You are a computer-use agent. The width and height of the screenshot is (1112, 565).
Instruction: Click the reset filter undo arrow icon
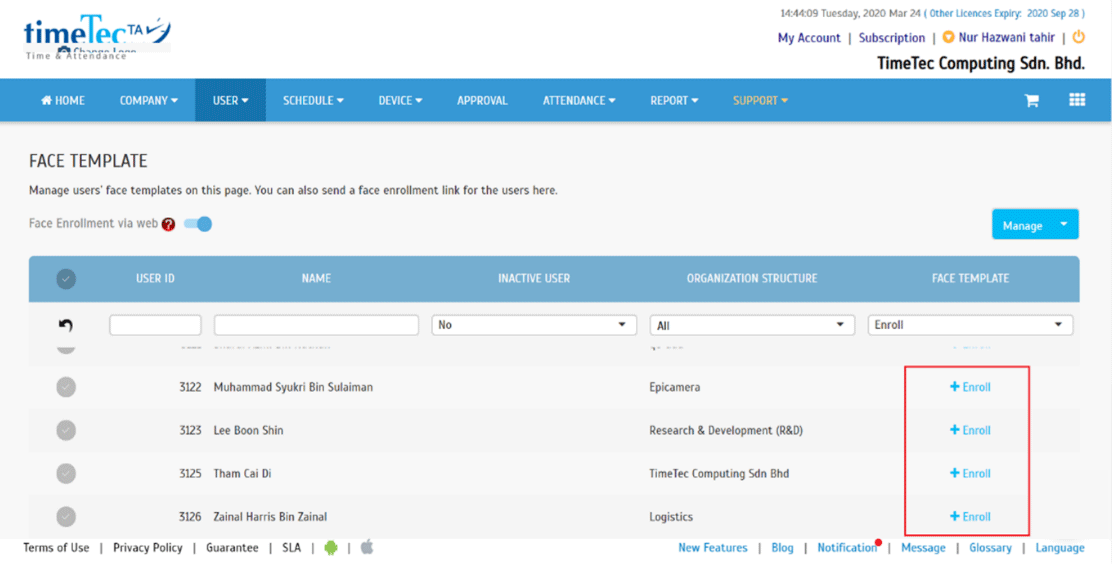click(66, 325)
